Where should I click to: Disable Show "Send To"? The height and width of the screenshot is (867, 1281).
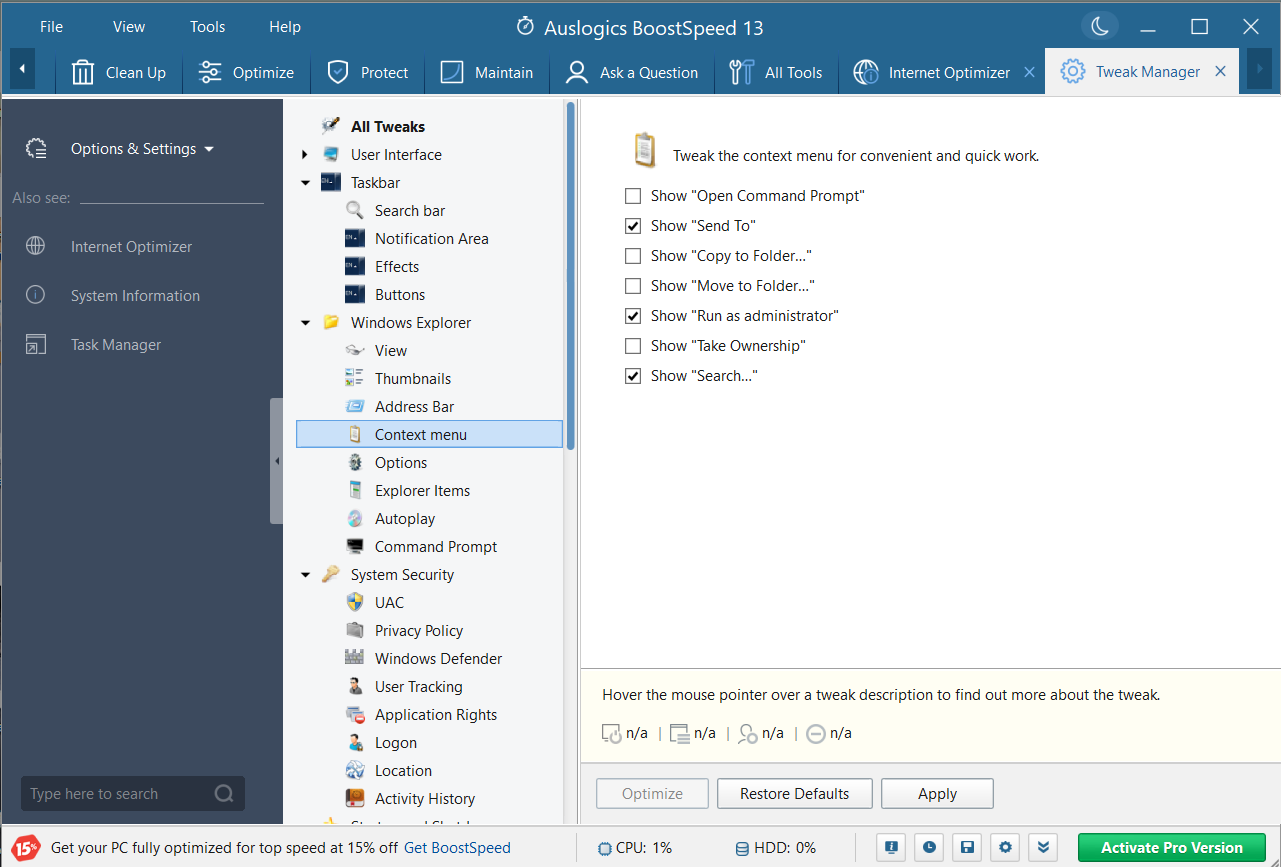pyautogui.click(x=632, y=226)
